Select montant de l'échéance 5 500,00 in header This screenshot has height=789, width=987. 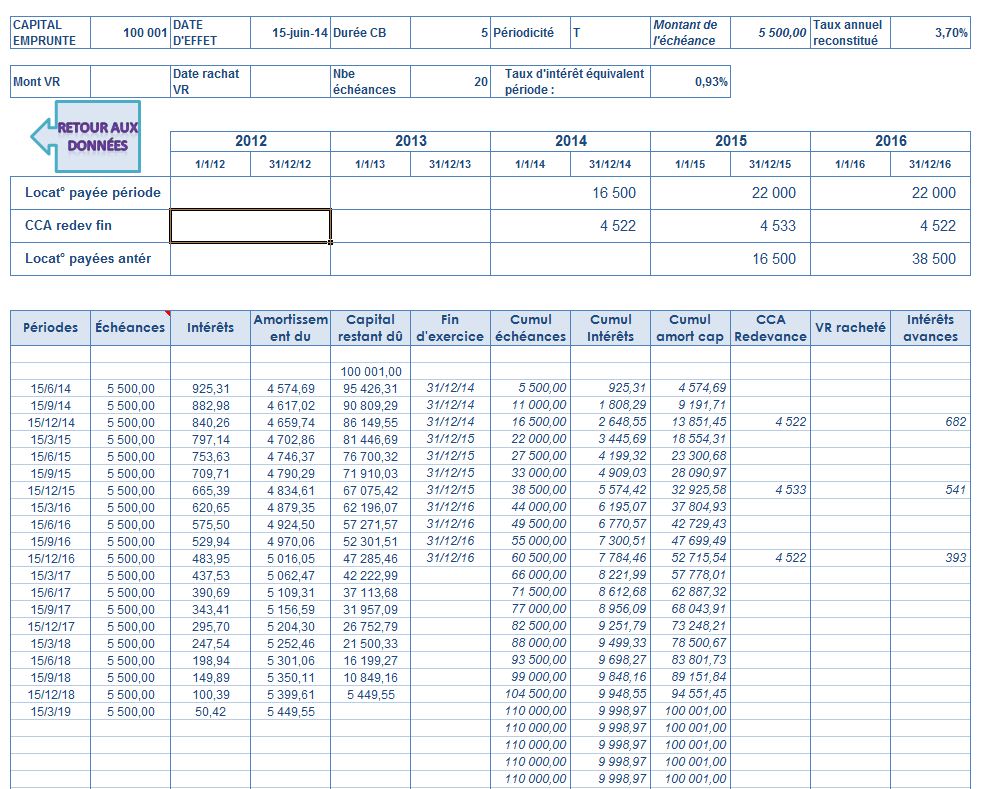pyautogui.click(x=770, y=33)
